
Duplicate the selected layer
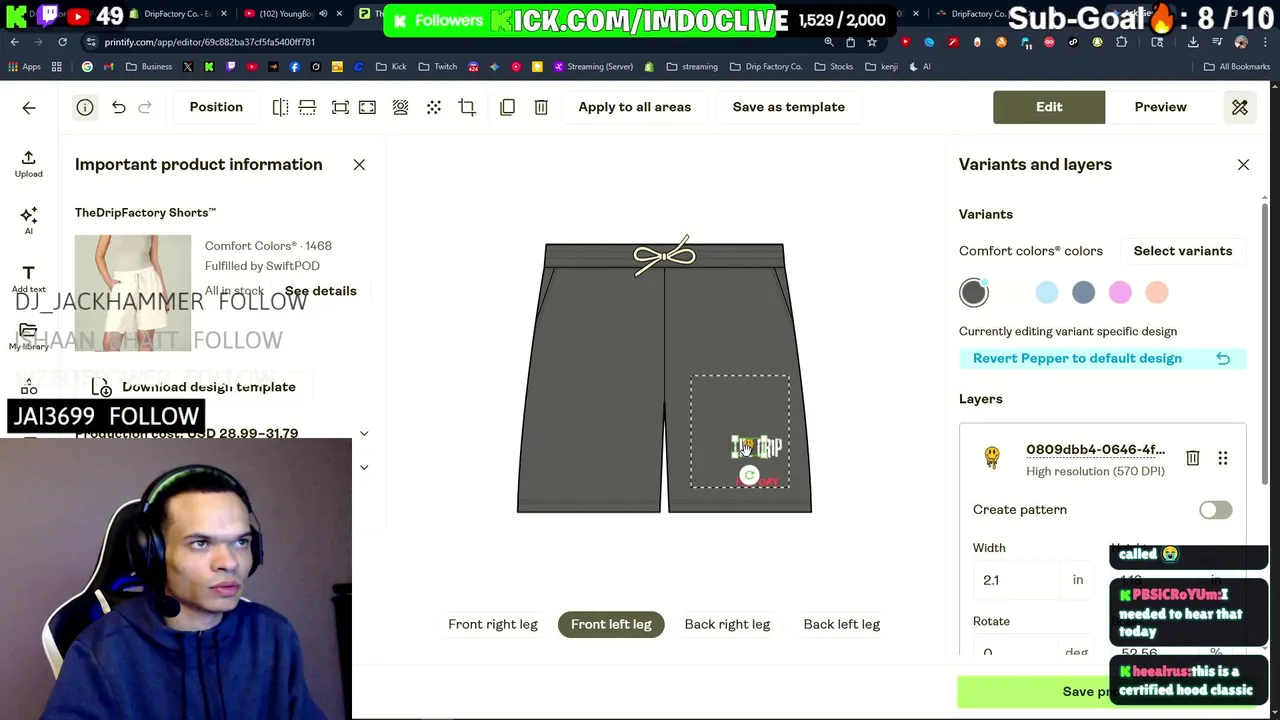tap(507, 107)
